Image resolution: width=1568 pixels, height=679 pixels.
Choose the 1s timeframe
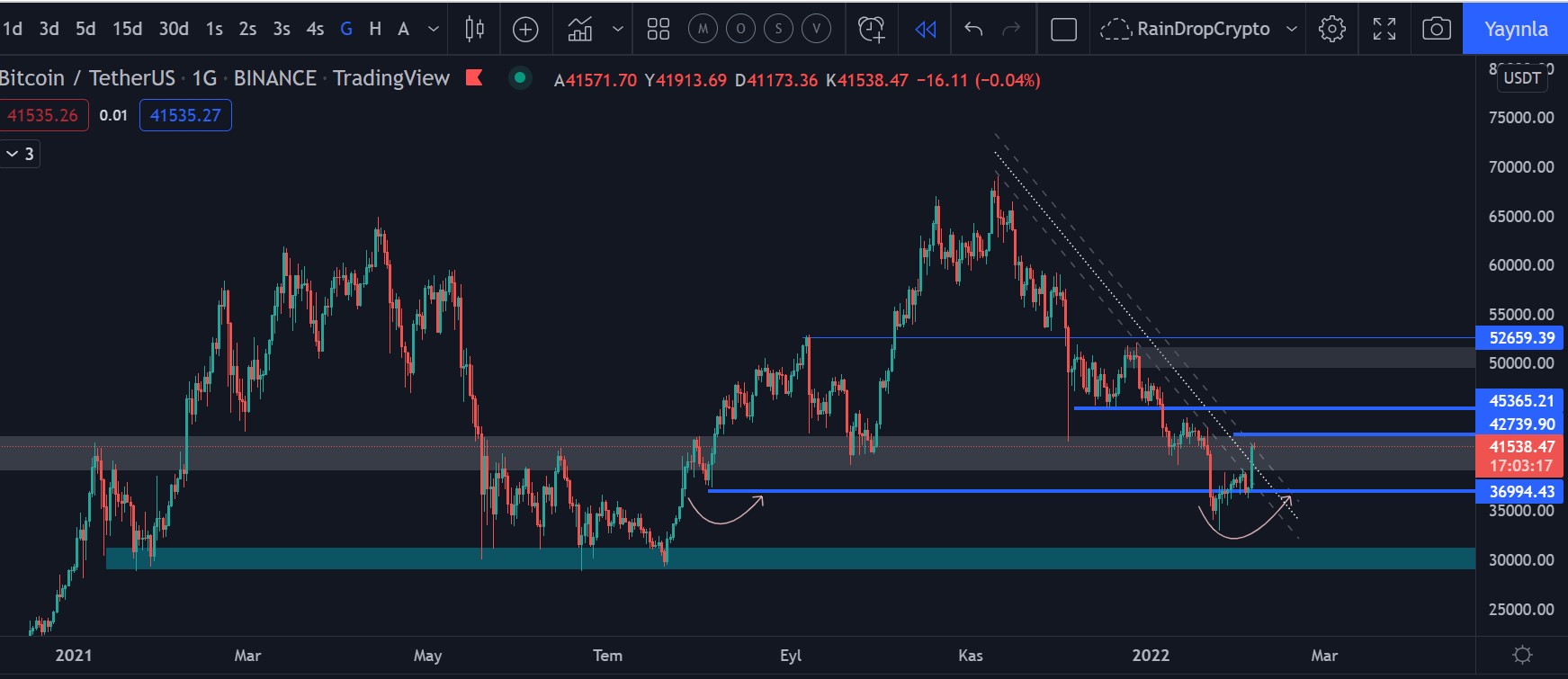click(x=214, y=29)
